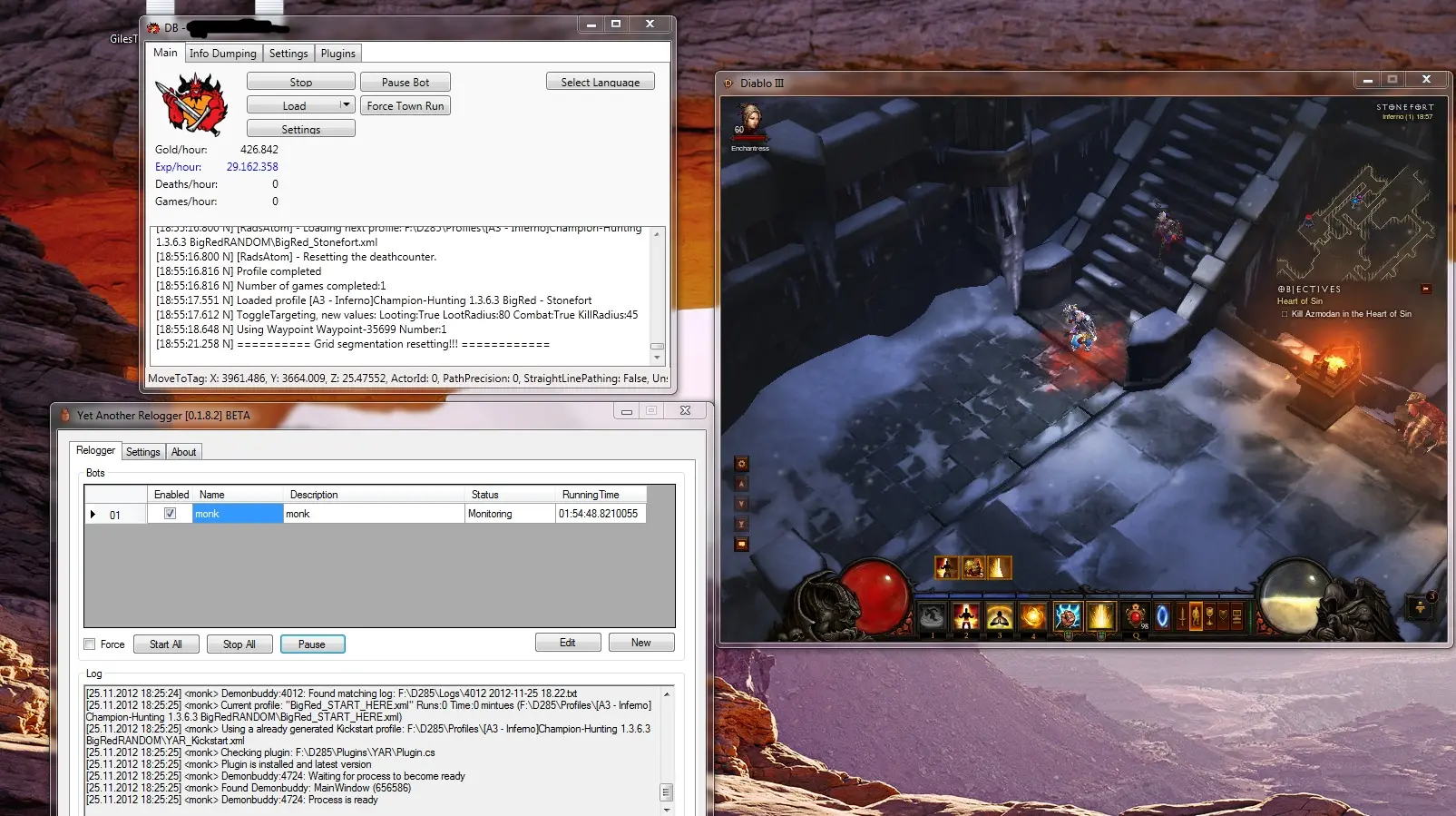
Task: Click the gear icon at the left of the game
Action: click(741, 464)
